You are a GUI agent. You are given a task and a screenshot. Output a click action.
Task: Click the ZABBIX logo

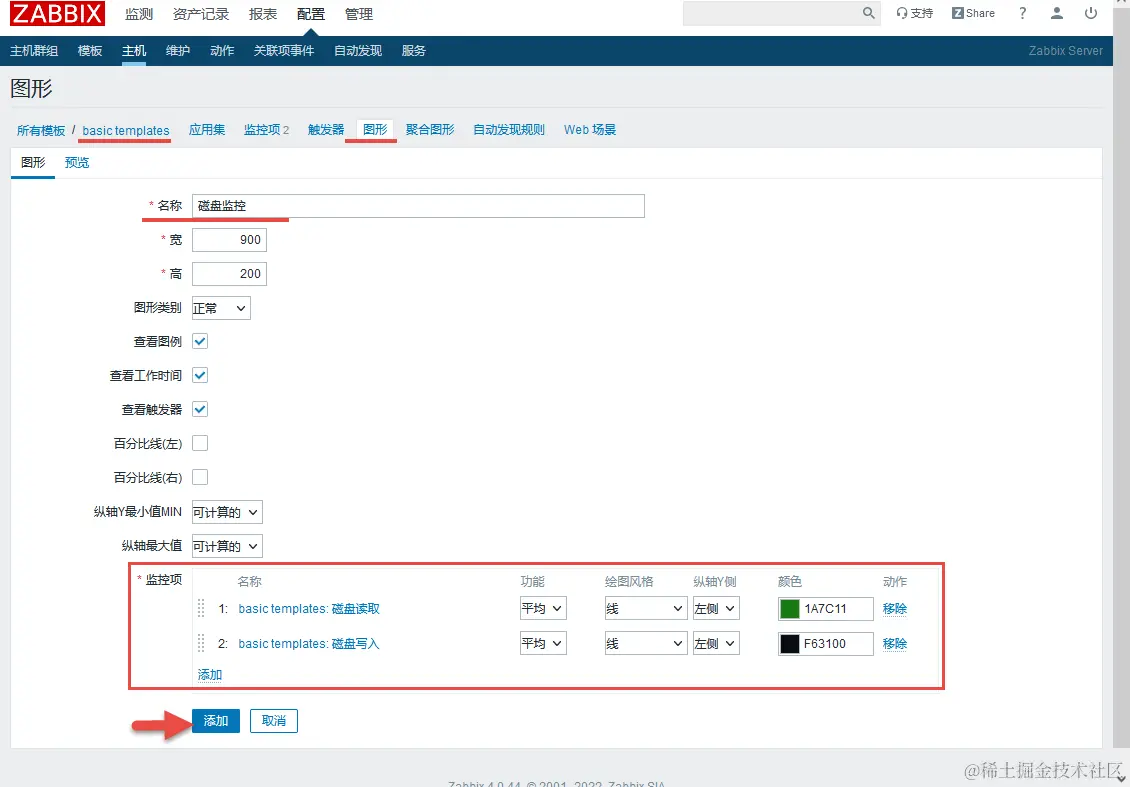(x=57, y=14)
